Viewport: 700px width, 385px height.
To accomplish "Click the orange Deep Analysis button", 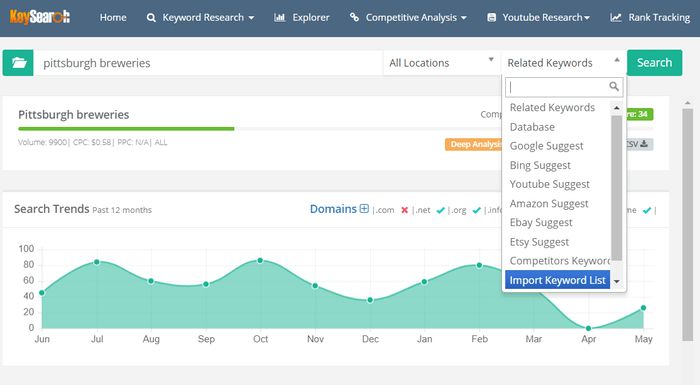I will 474,144.
